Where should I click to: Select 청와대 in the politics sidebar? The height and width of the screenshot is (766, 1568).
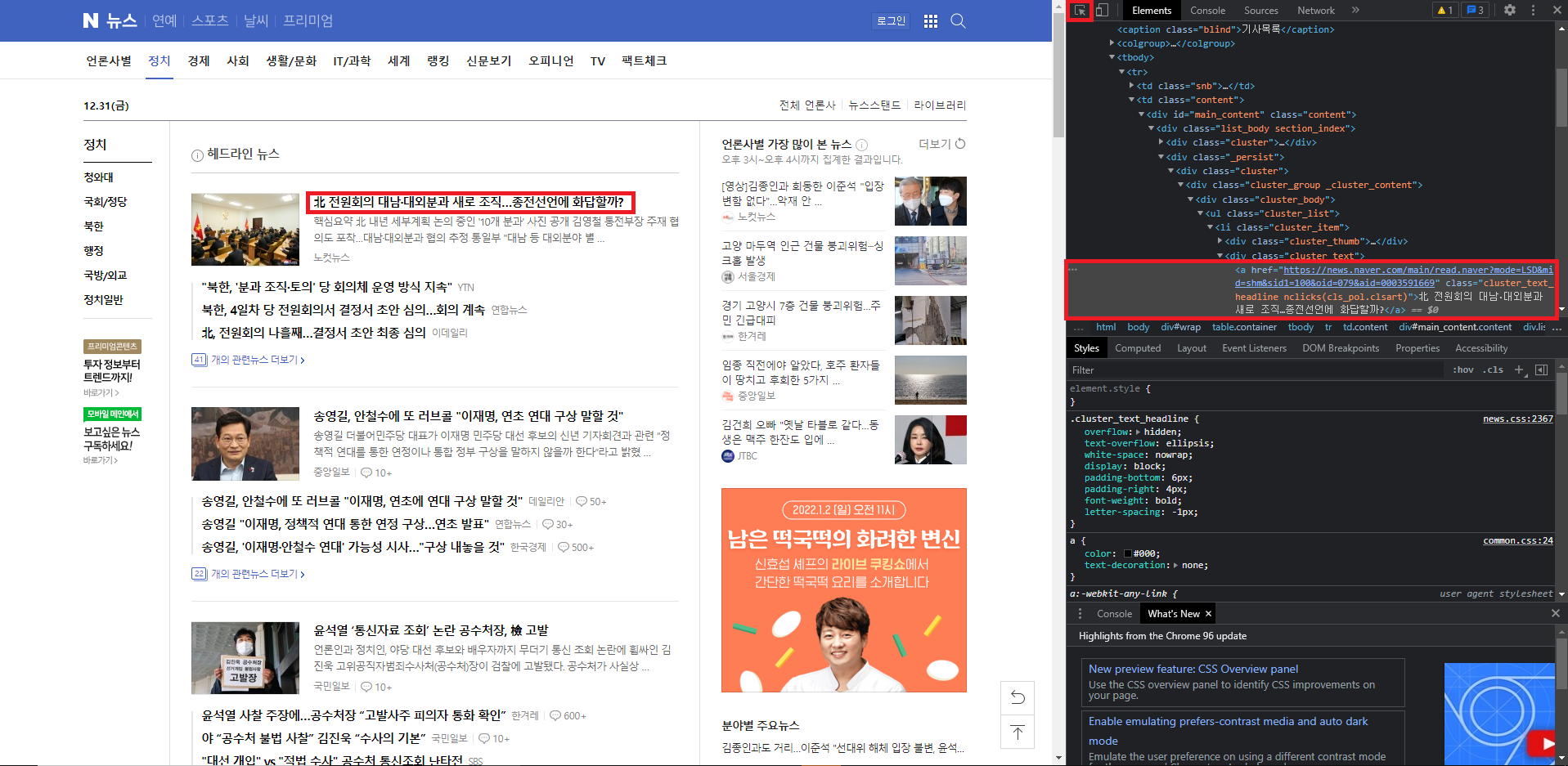click(x=99, y=177)
